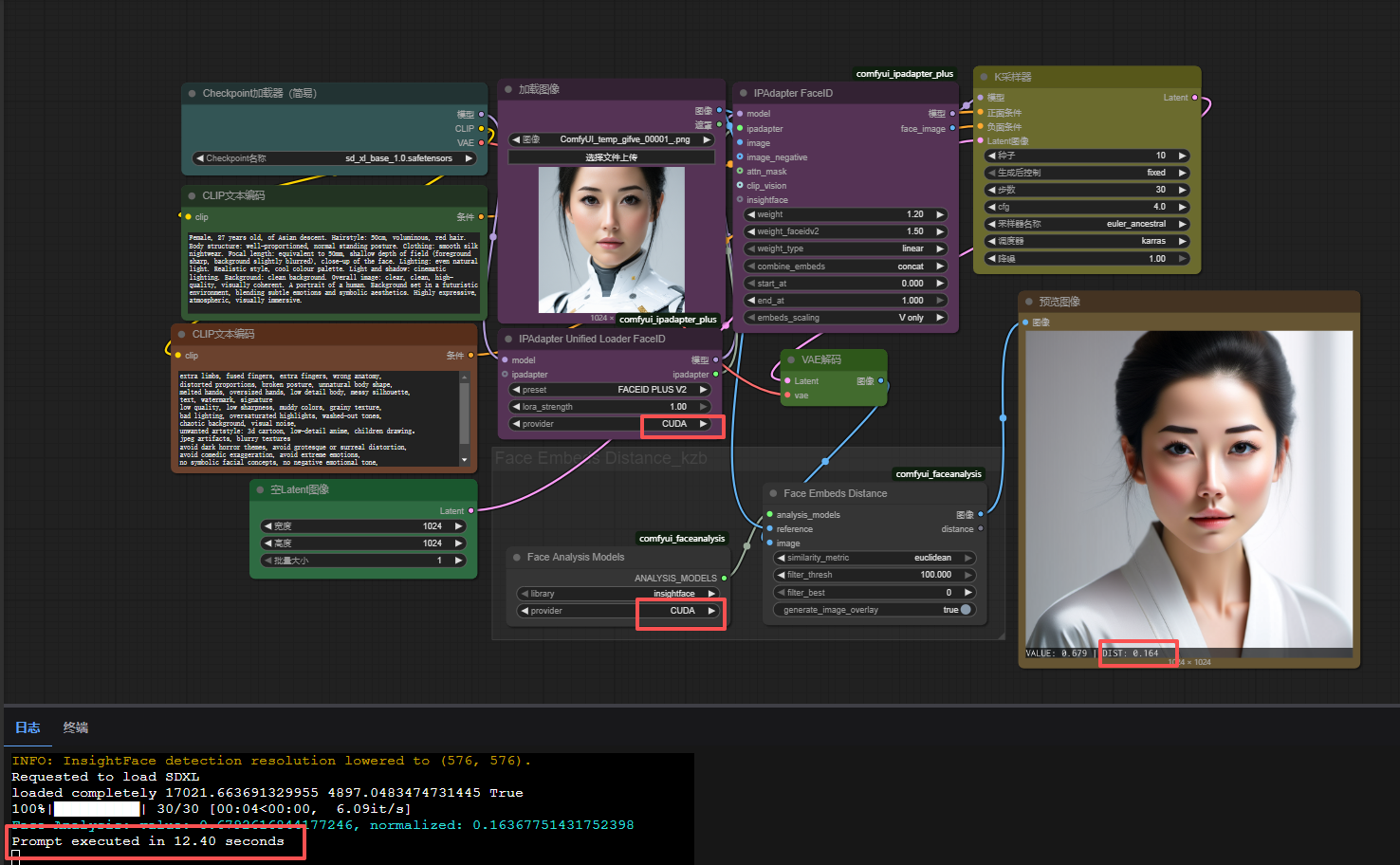Collapse the K采样器 sampler node
Screen dimensions: 1400x865
(984, 77)
